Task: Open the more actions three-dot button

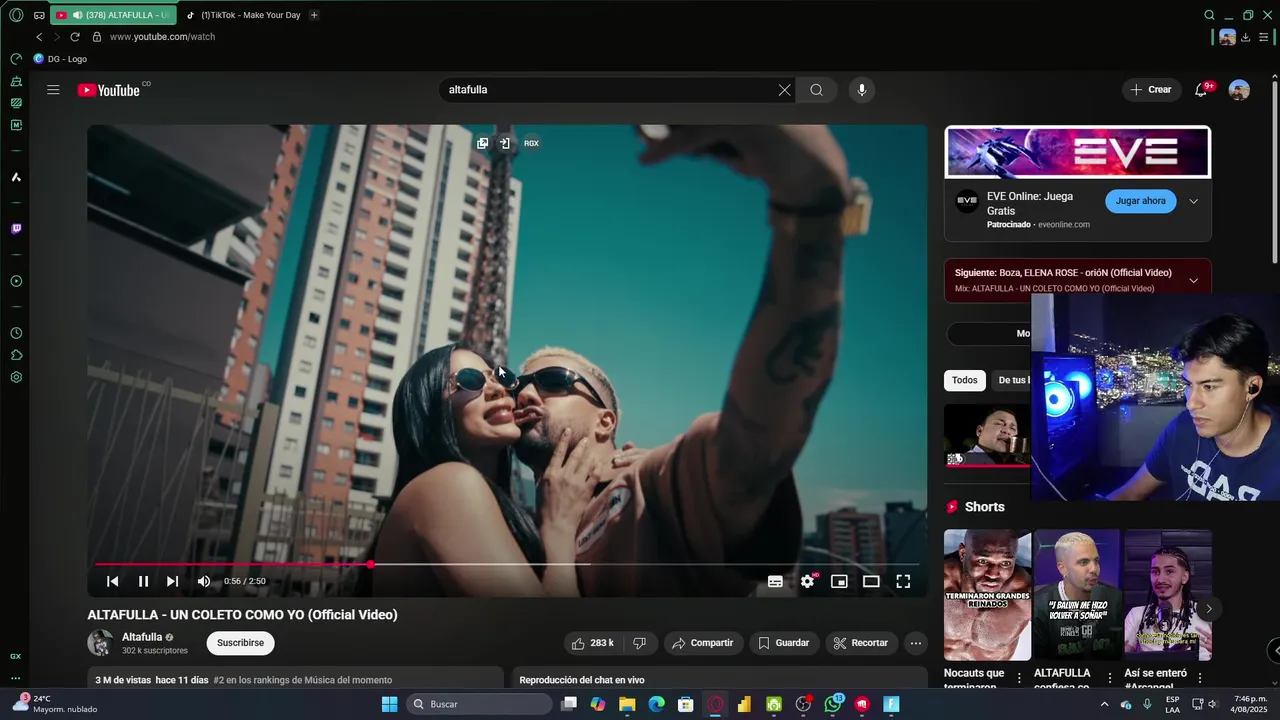Action: [916, 643]
